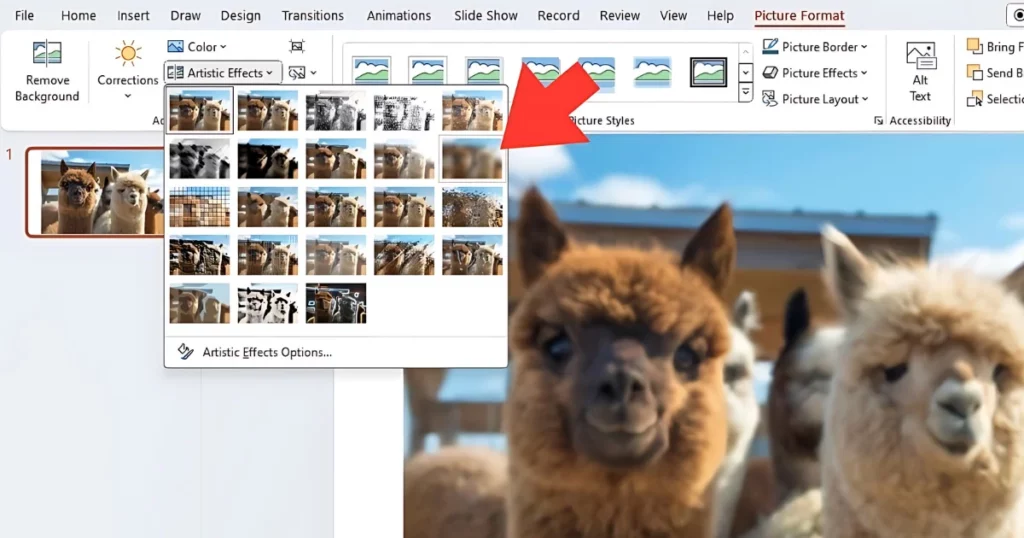The height and width of the screenshot is (538, 1024).
Task: Apply the Pencil Sketch artistic effect
Action: point(404,111)
